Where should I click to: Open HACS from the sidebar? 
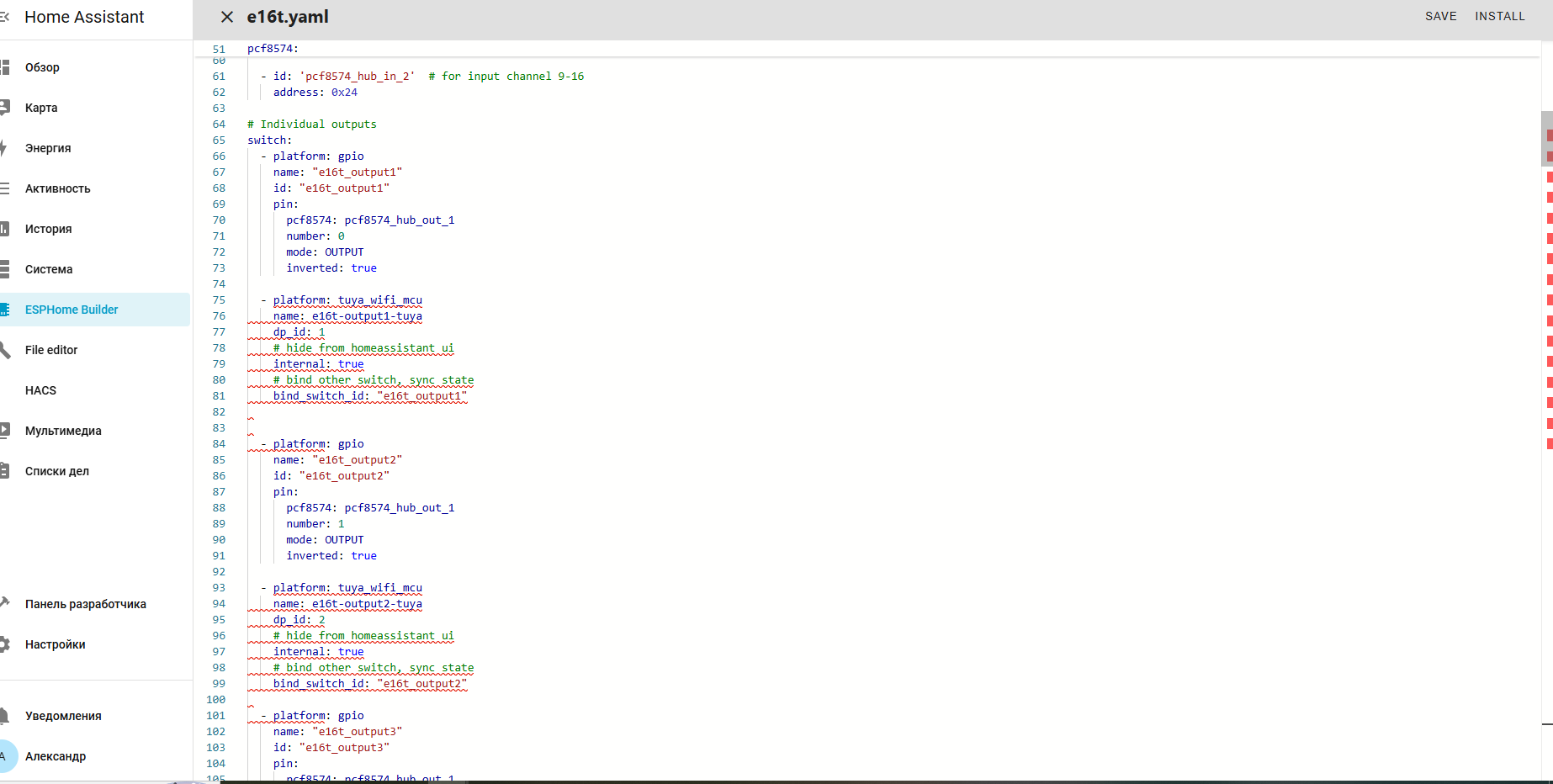(40, 390)
